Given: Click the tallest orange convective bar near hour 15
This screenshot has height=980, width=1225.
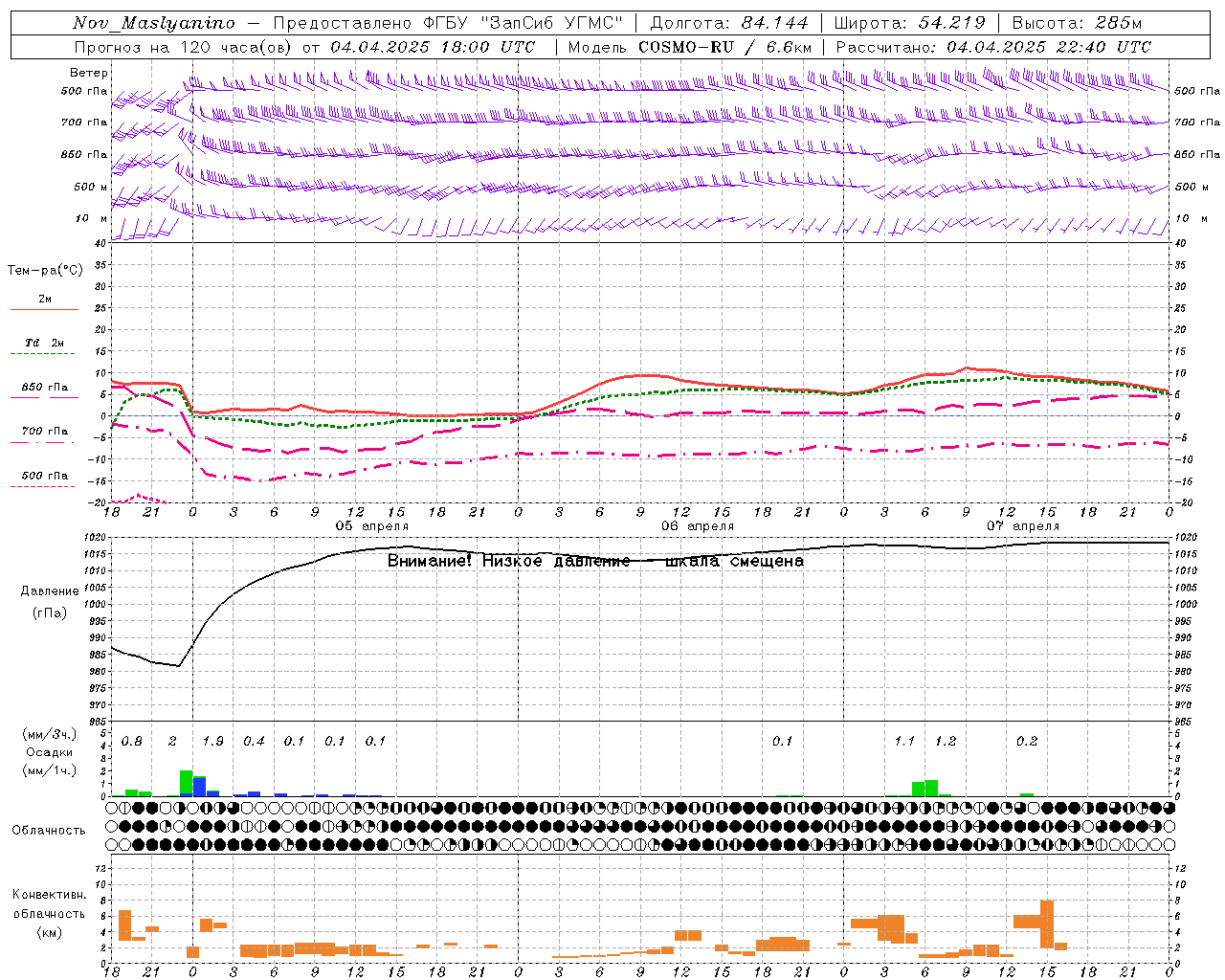Looking at the screenshot, I should [1047, 924].
